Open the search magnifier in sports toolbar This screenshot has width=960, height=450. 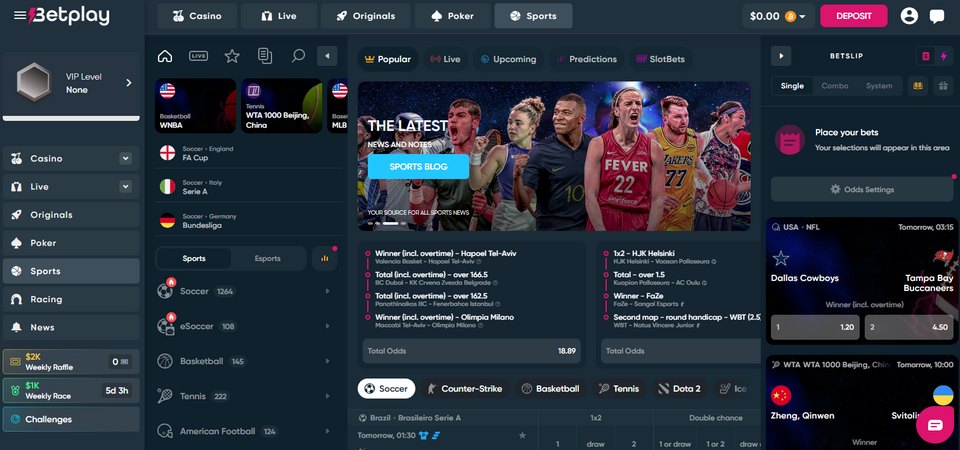[x=298, y=56]
